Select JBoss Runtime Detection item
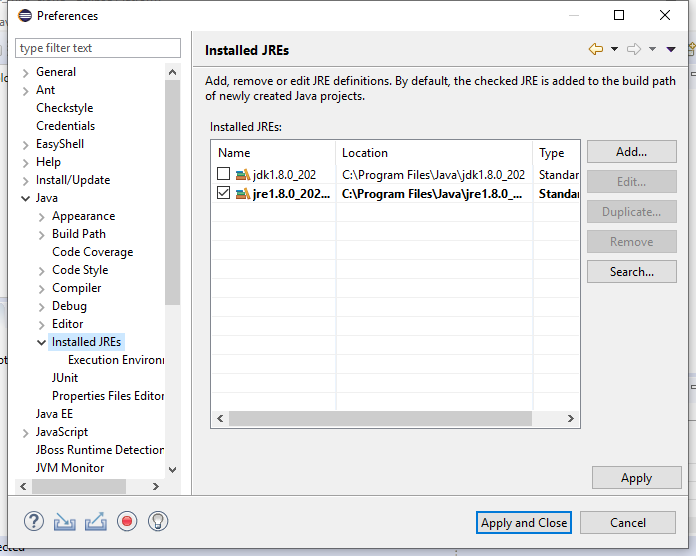This screenshot has width=696, height=556. coord(100,450)
